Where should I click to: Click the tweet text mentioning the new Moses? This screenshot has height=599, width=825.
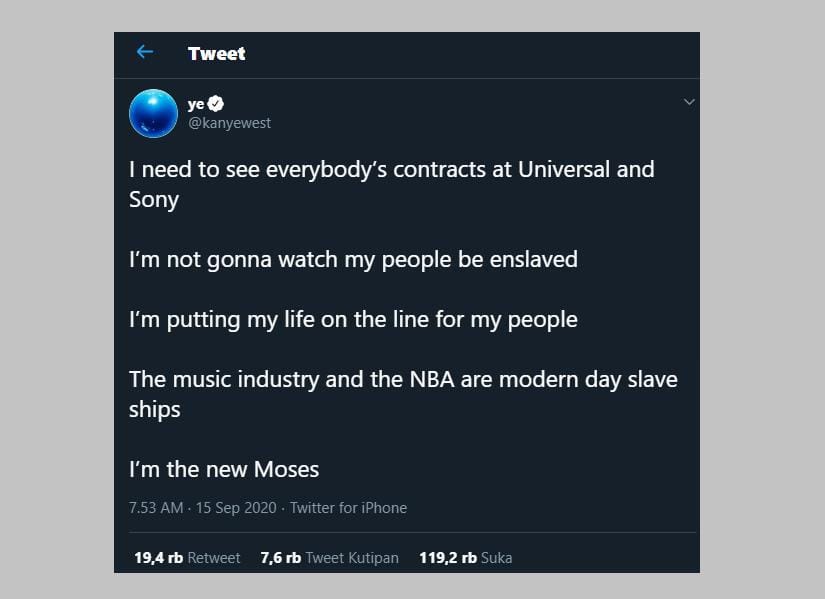tap(223, 469)
